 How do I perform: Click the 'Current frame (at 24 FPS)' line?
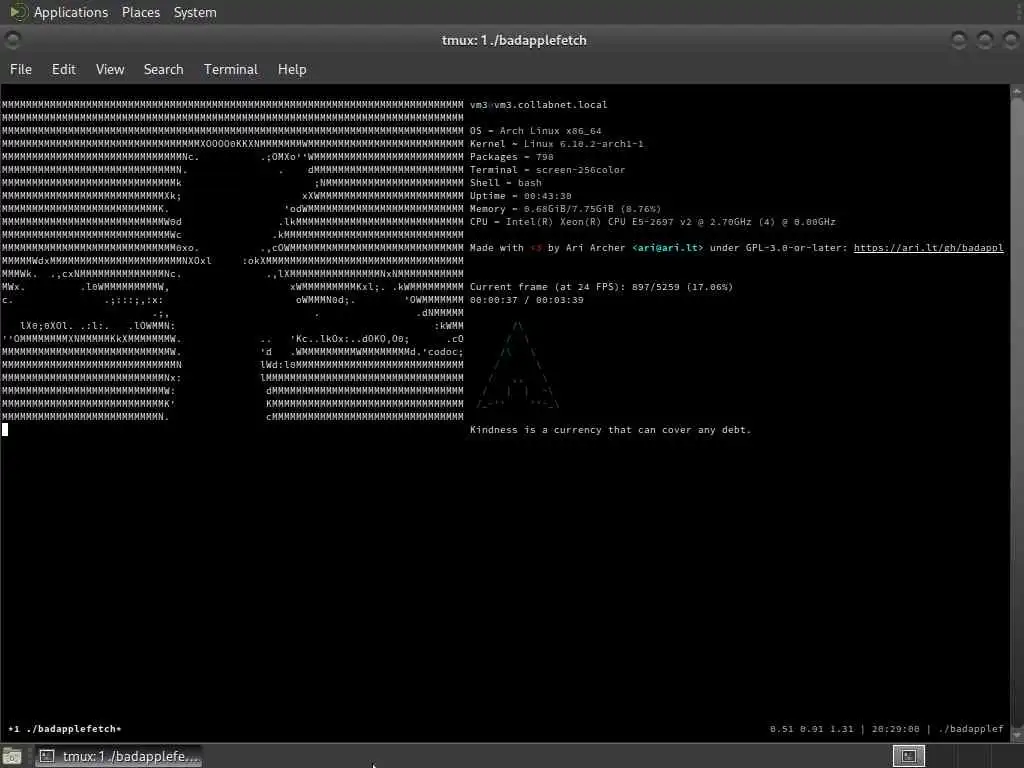pos(601,287)
